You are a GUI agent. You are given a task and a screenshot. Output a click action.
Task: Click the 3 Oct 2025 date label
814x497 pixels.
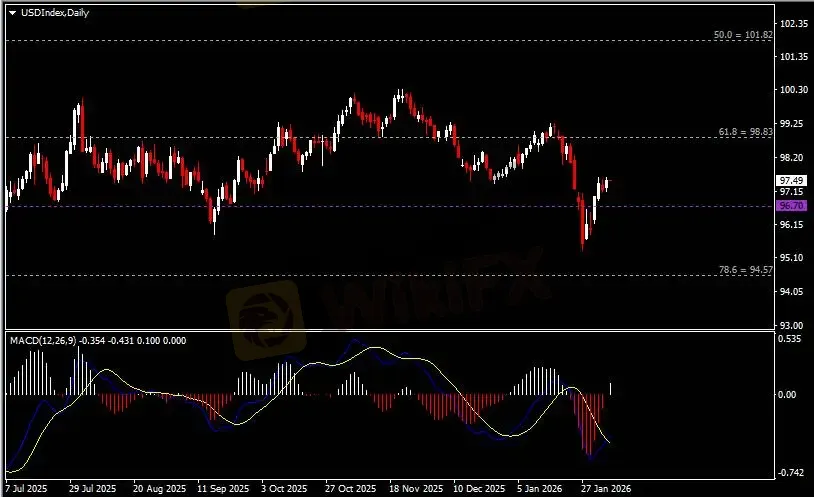point(284,489)
